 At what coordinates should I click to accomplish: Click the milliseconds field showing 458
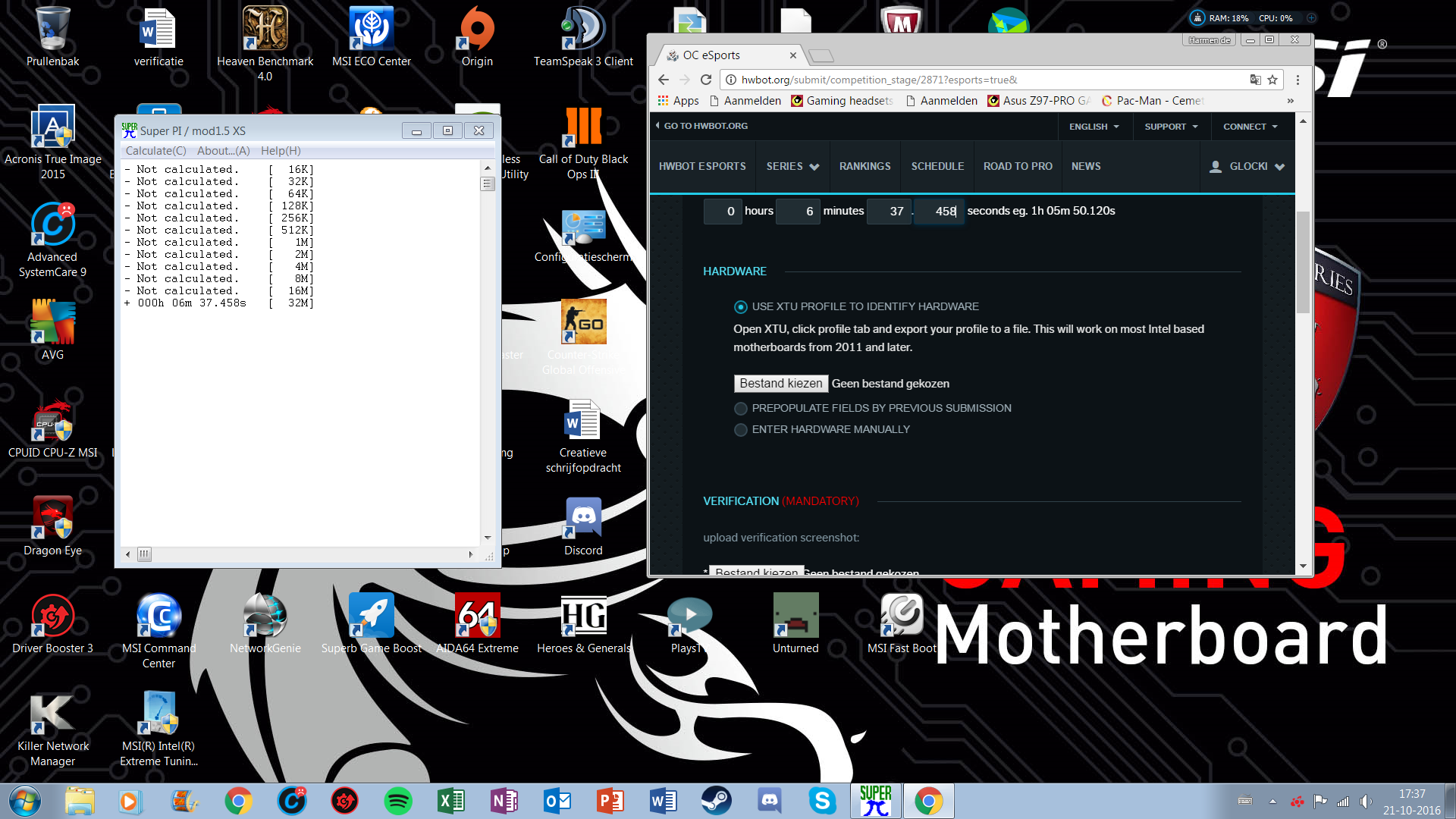939,212
